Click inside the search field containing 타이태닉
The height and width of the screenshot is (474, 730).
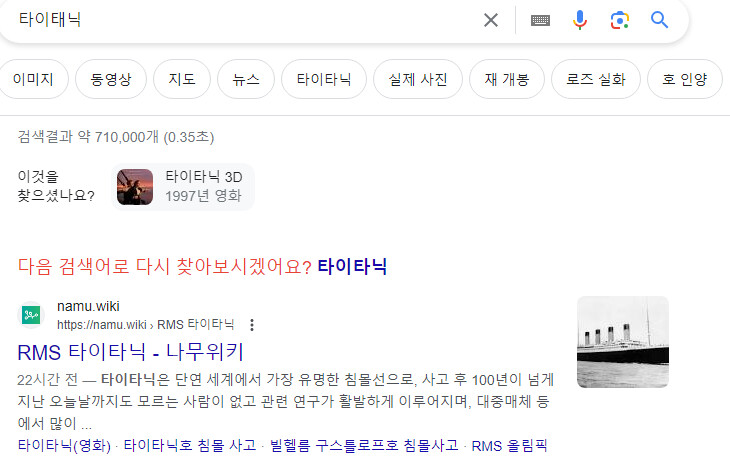[242, 20]
